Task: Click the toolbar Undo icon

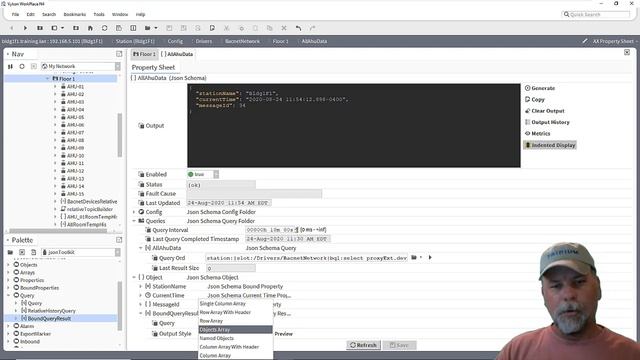Action: tap(298, 28)
